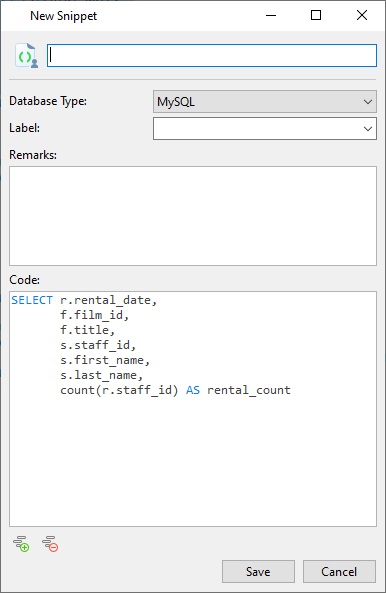Click the Cancel button
Screen dimensions: 386x593
click(339, 571)
